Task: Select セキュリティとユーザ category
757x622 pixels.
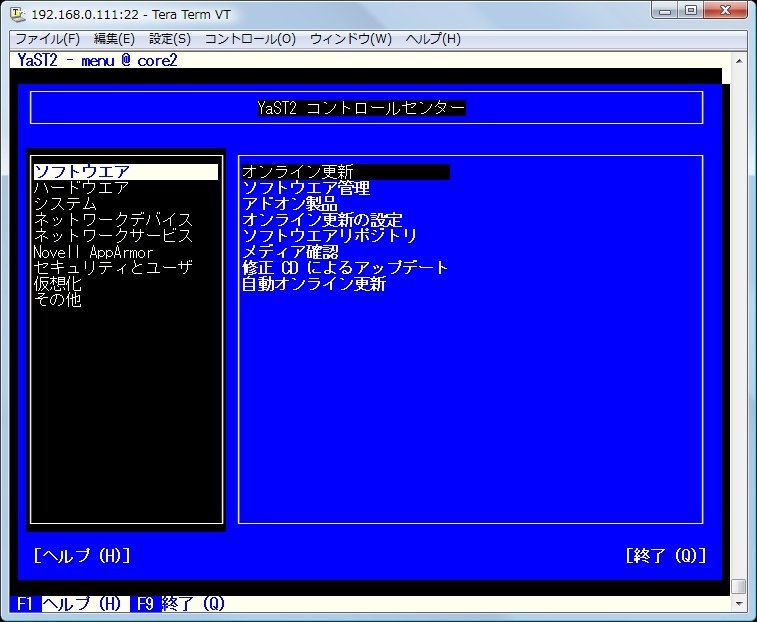Action: [x=113, y=268]
